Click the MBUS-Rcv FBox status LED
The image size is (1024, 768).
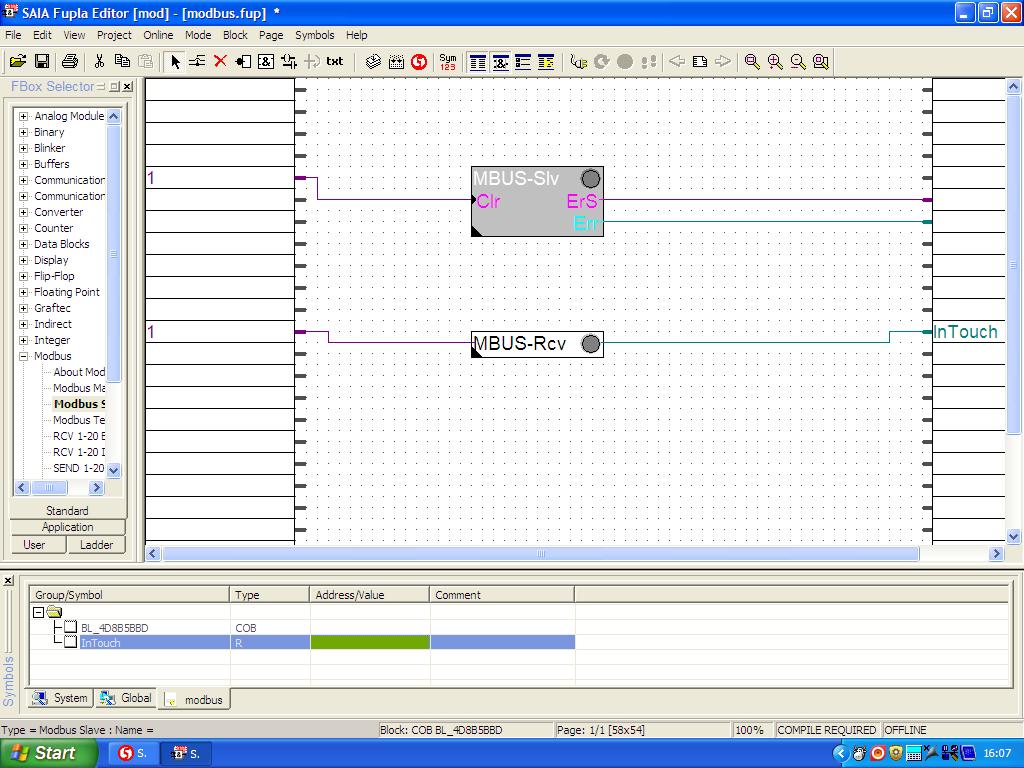[x=590, y=344]
